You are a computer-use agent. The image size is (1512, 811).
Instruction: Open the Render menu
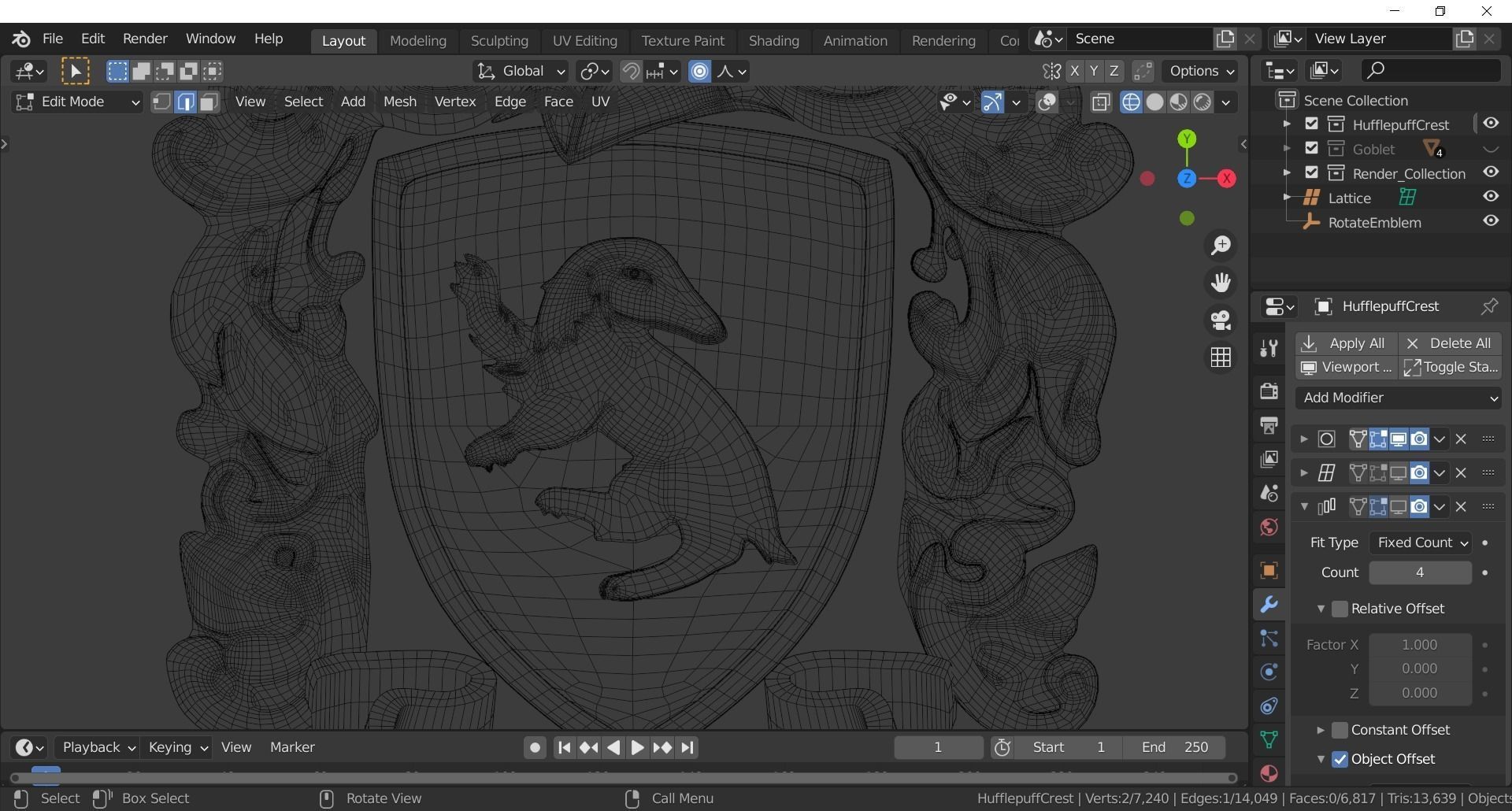[145, 39]
